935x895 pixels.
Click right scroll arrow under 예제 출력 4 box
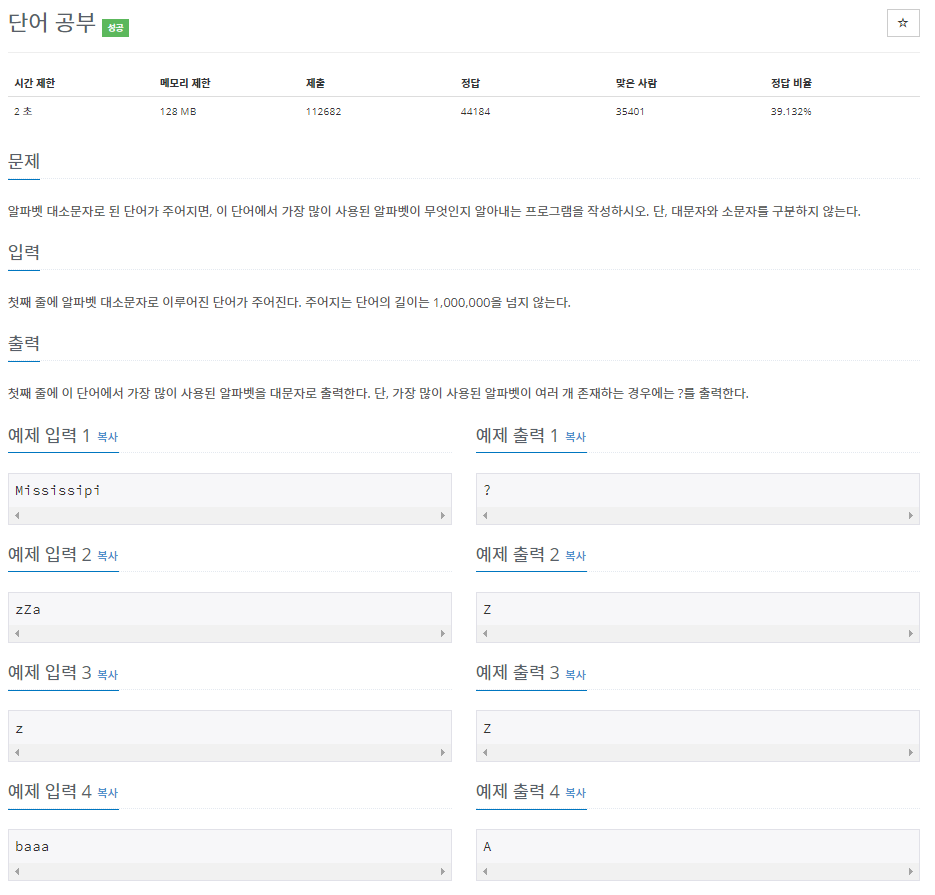pyautogui.click(x=911, y=871)
